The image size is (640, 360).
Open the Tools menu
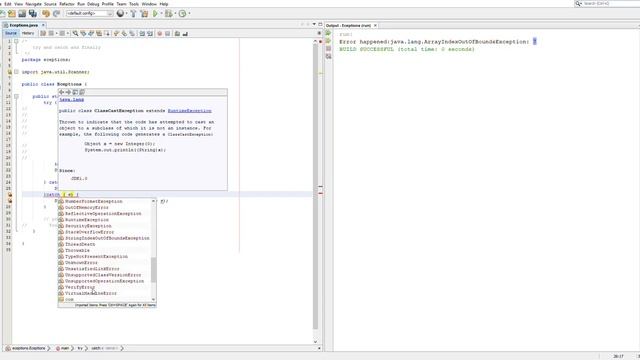(x=134, y=4)
